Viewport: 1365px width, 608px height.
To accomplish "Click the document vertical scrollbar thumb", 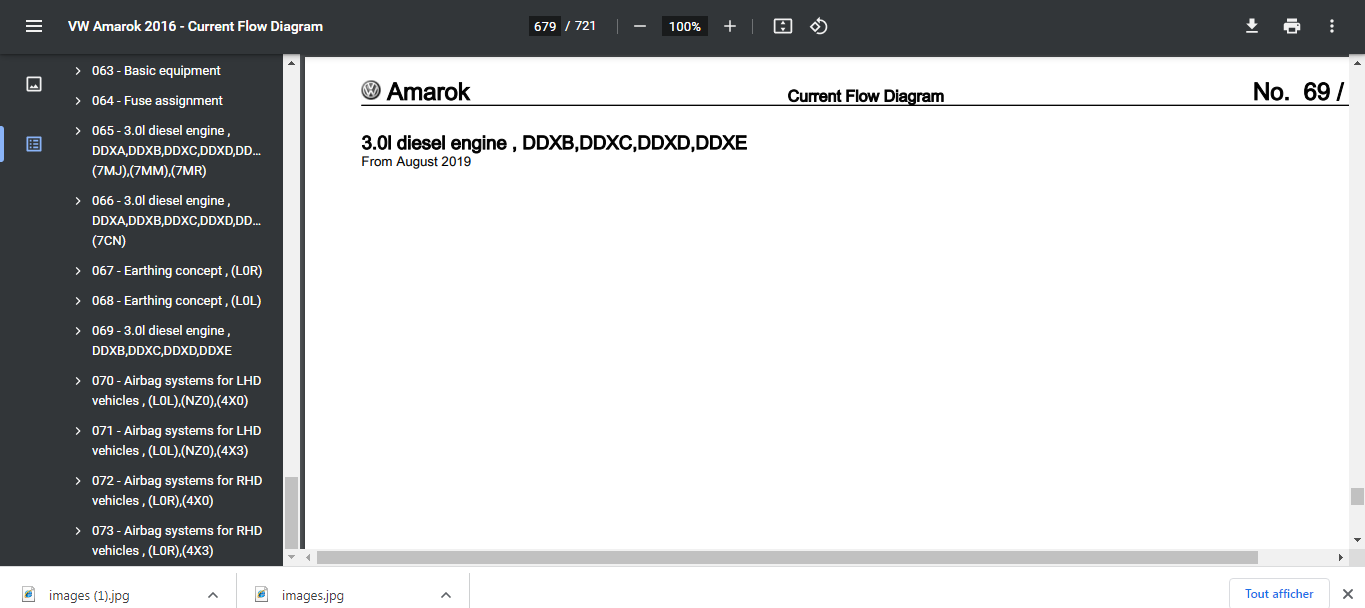I will 1357,497.
